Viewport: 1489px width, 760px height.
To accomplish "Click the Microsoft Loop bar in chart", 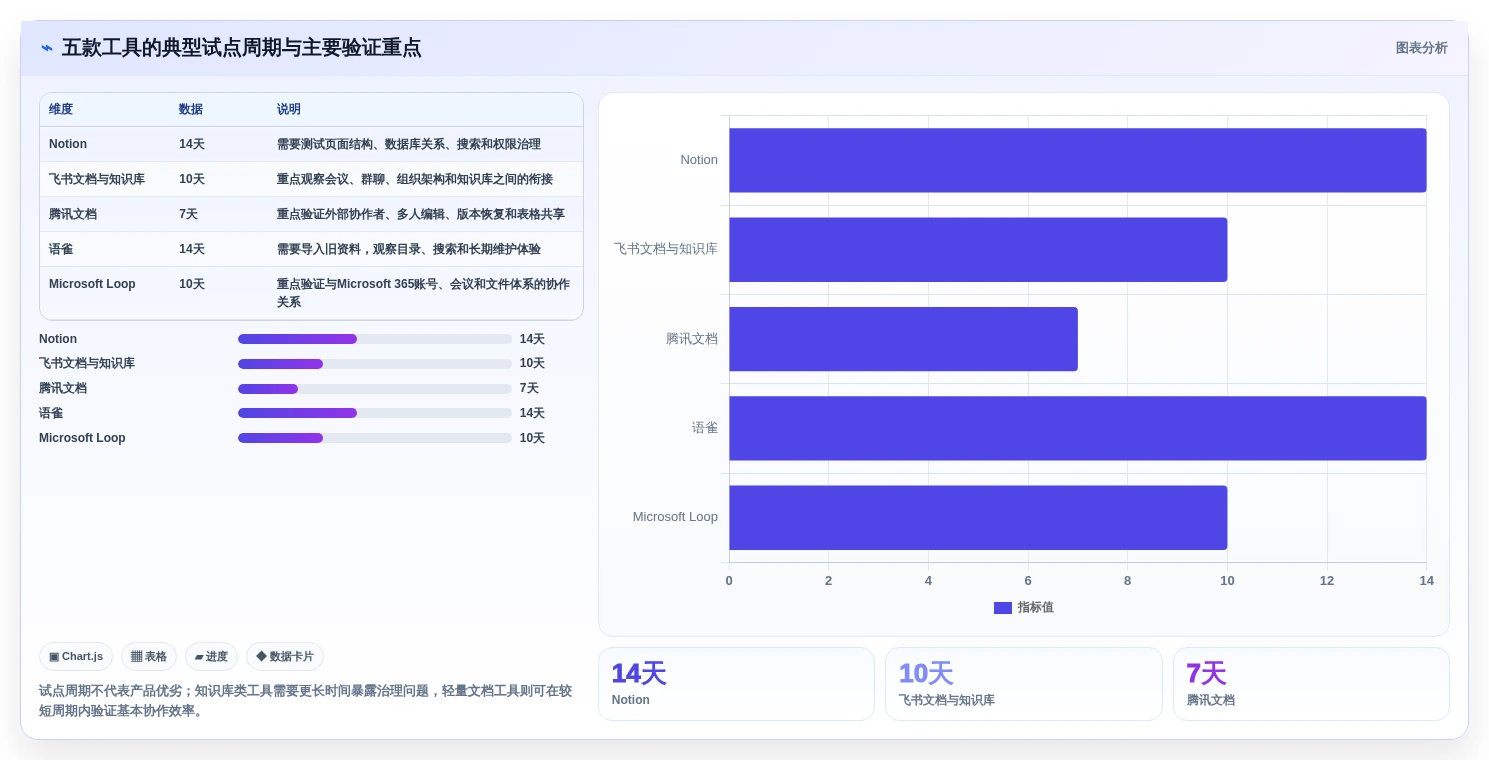I will click(978, 518).
